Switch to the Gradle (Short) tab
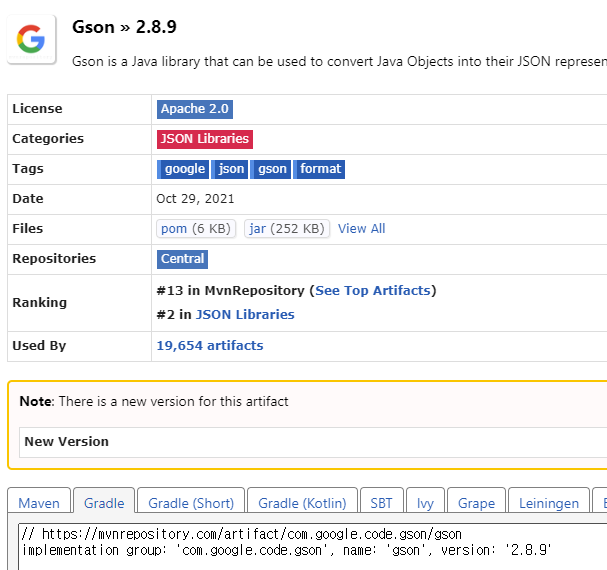 point(191,502)
